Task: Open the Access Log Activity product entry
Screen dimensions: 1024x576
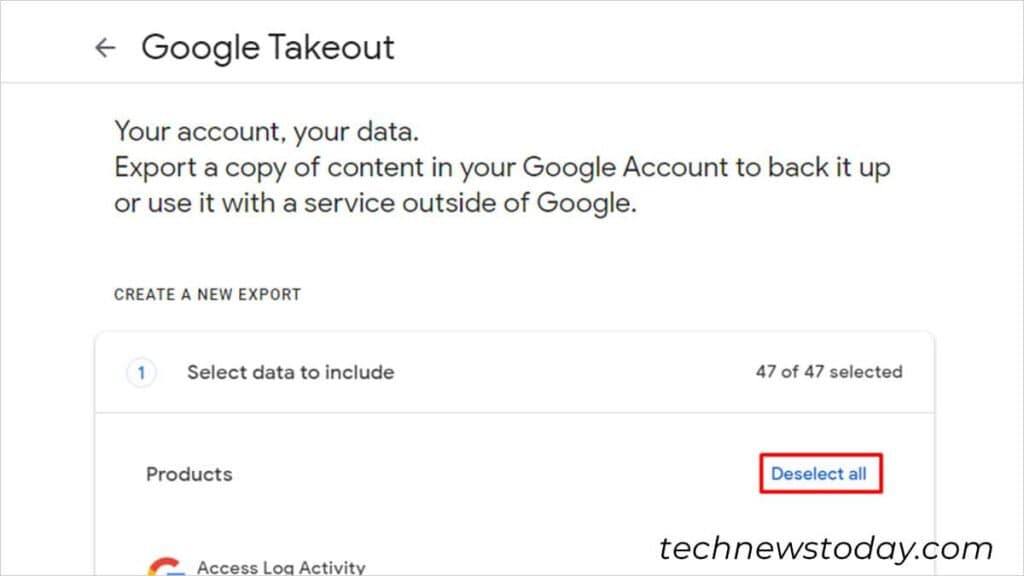Action: tap(283, 566)
